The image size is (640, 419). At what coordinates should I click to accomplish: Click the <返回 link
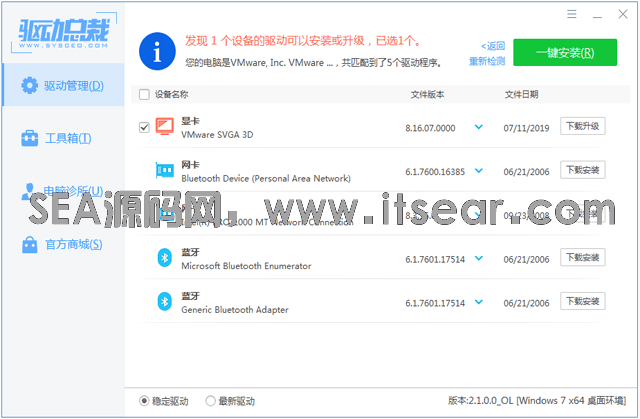tap(493, 46)
